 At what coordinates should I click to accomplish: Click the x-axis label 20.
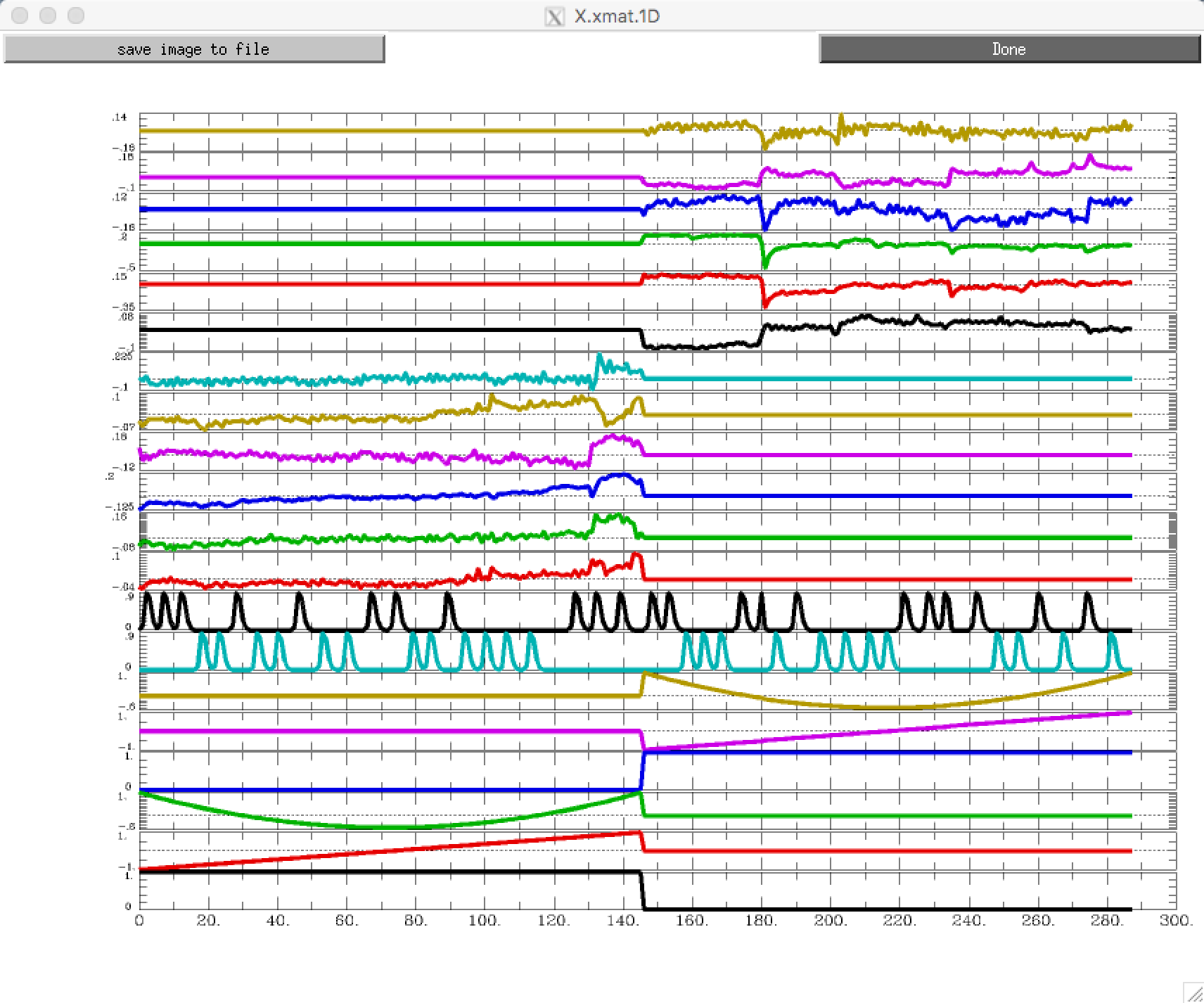[x=209, y=920]
